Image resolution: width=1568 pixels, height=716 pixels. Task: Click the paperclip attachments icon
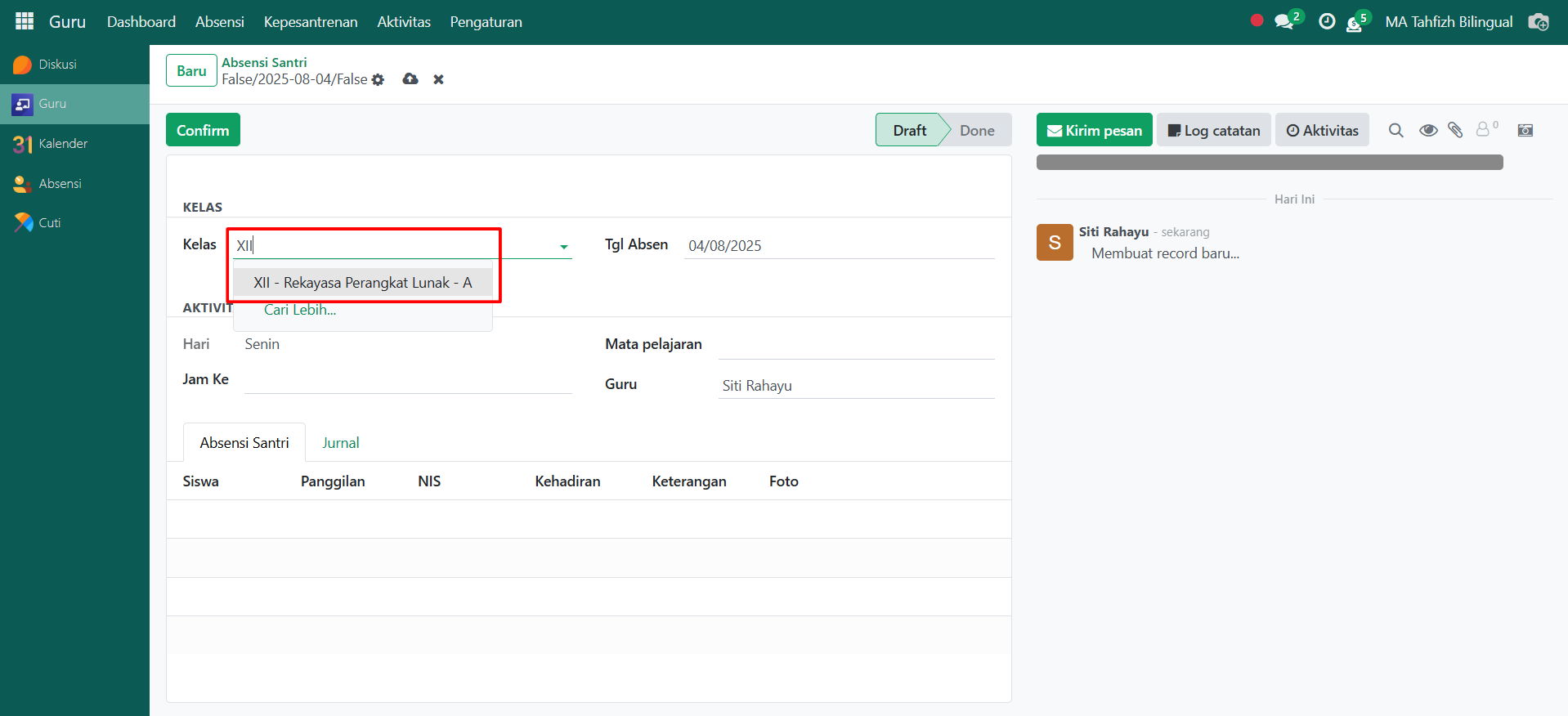coord(1455,130)
